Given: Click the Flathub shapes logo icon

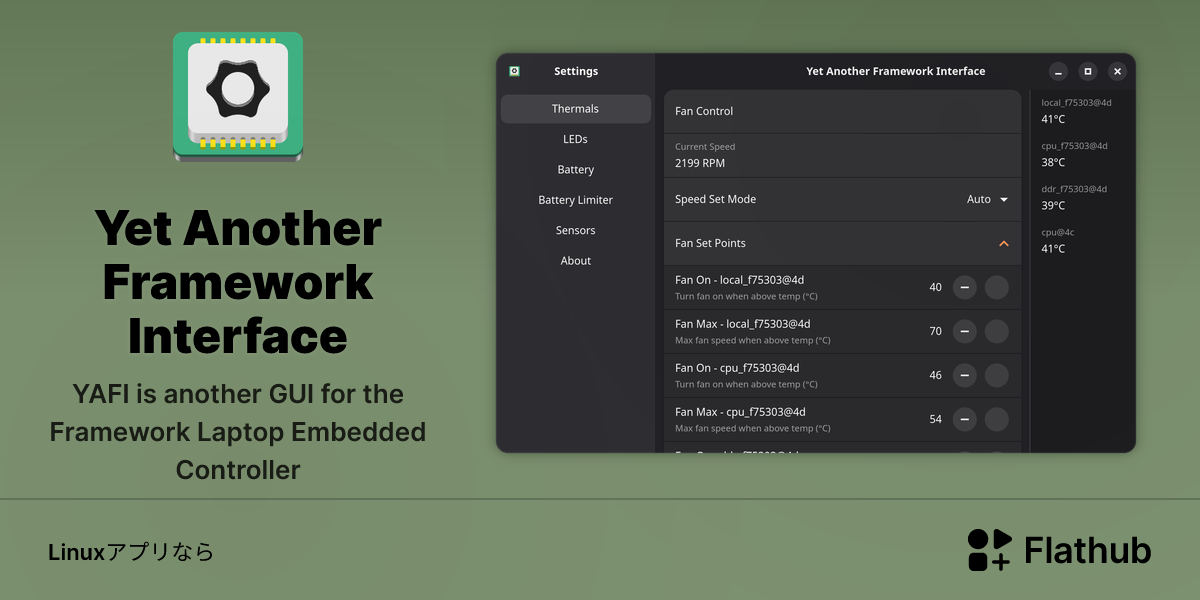Looking at the screenshot, I should pos(989,550).
